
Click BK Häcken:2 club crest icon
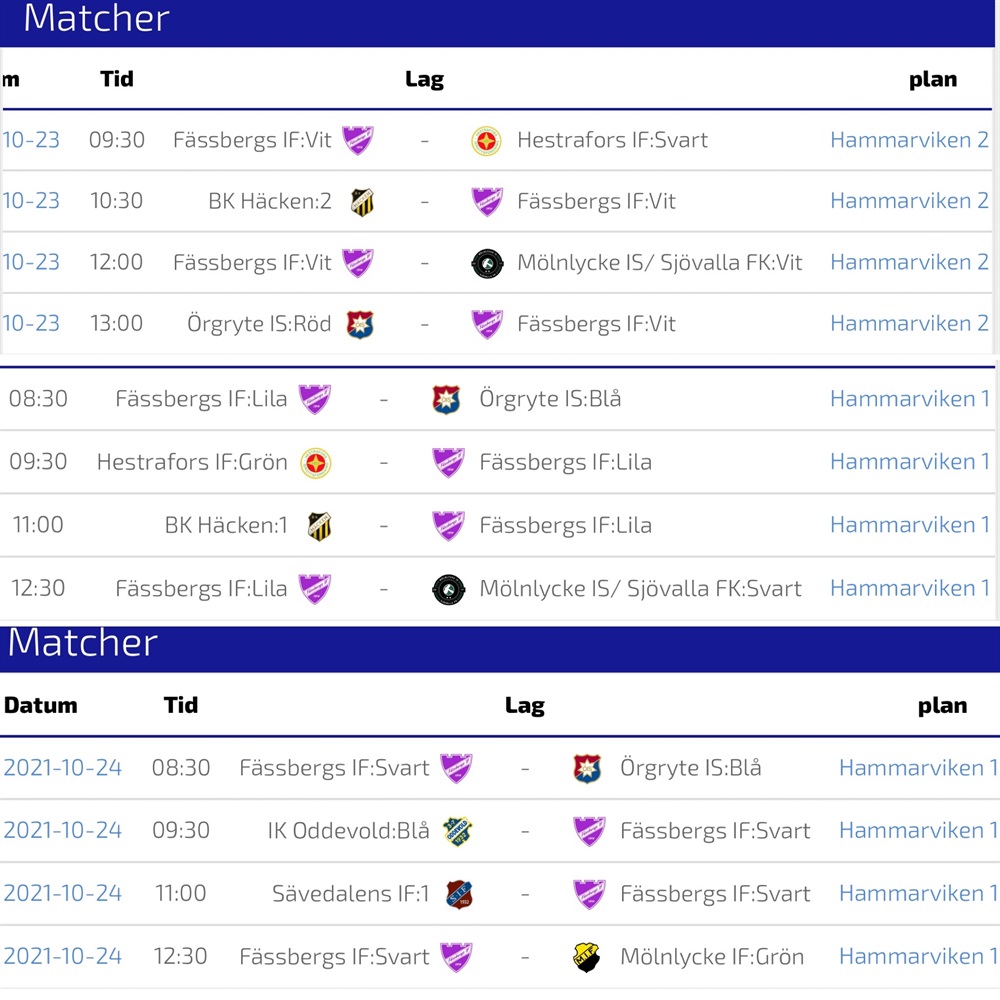(362, 202)
